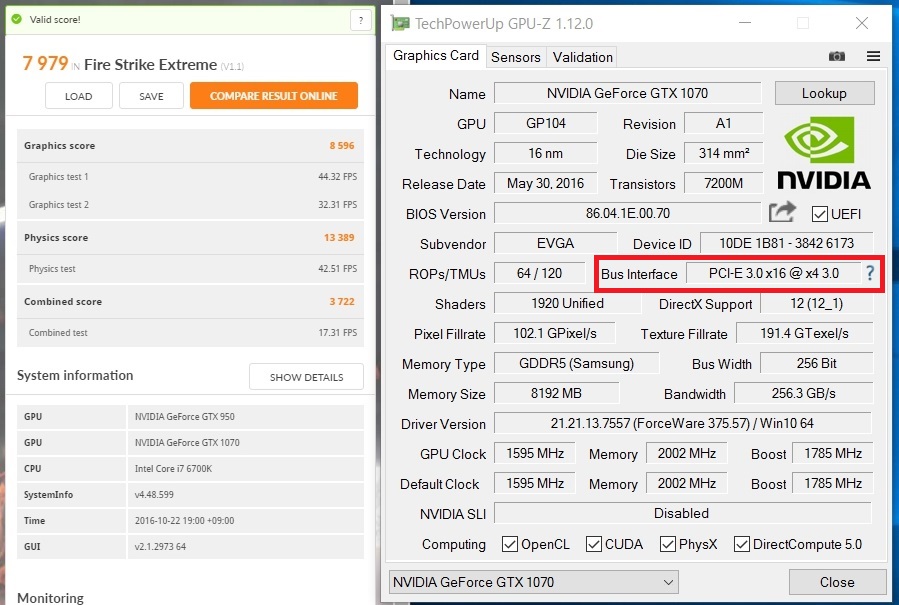Open help with the question mark button in 3DMark
Viewport: 899px width, 605px height.
361,21
